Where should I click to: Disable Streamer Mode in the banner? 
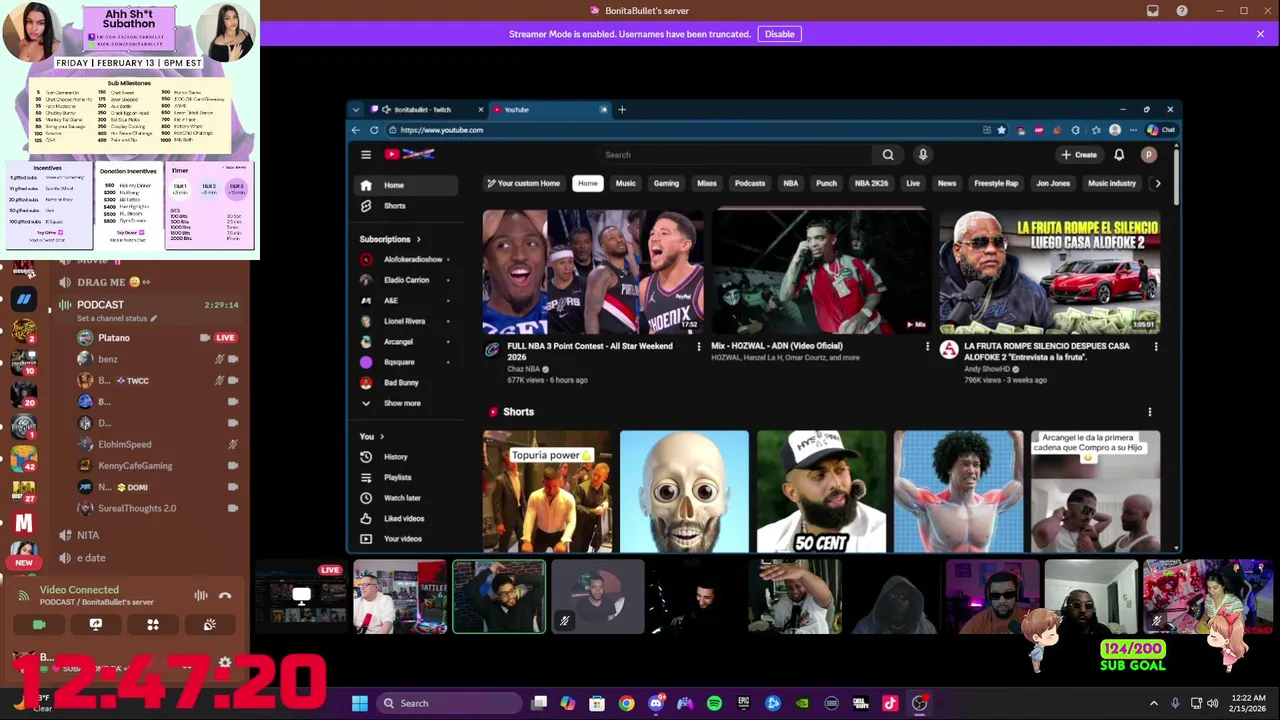click(x=780, y=34)
